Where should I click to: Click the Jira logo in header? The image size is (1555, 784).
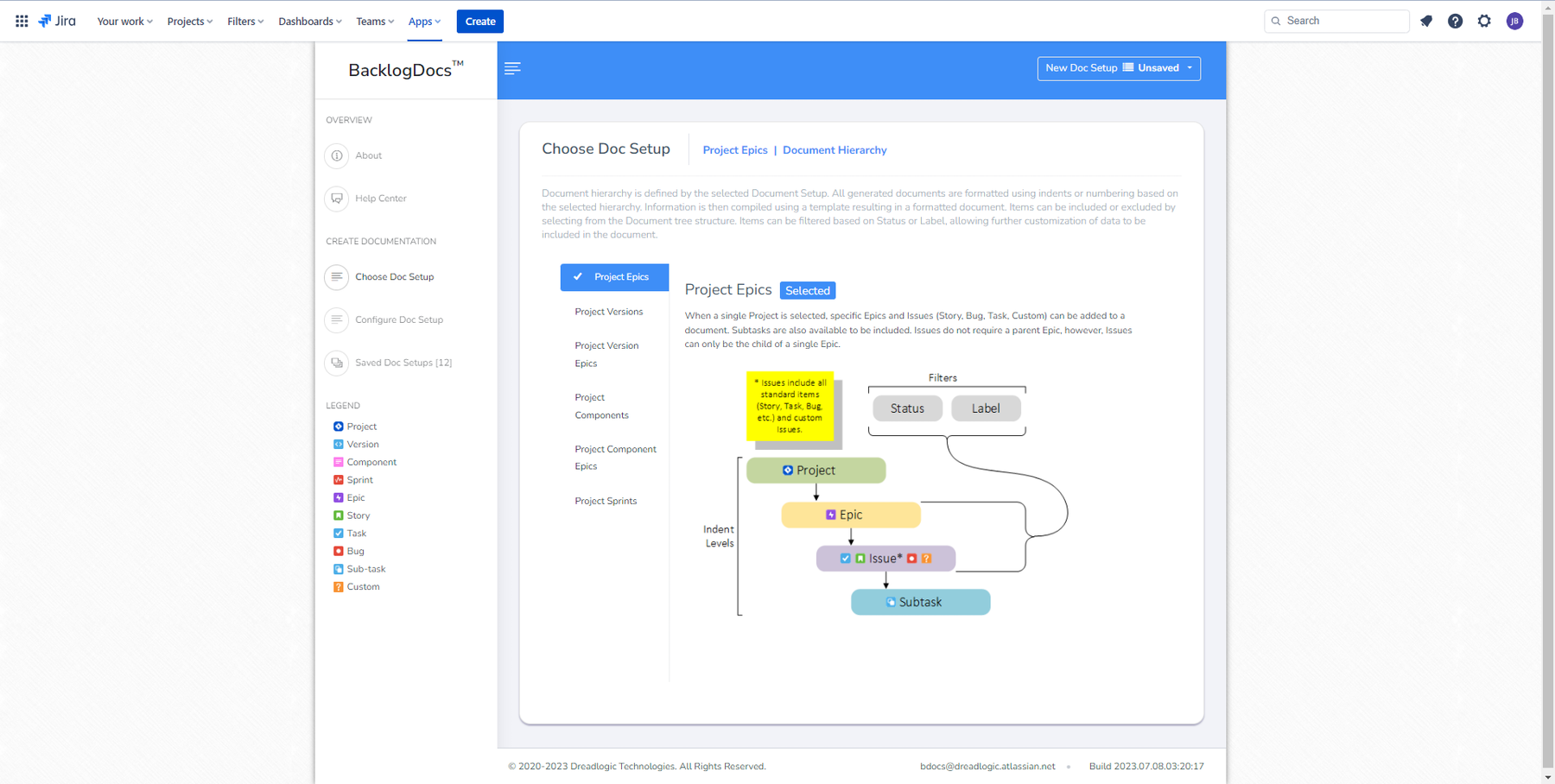pyautogui.click(x=57, y=21)
